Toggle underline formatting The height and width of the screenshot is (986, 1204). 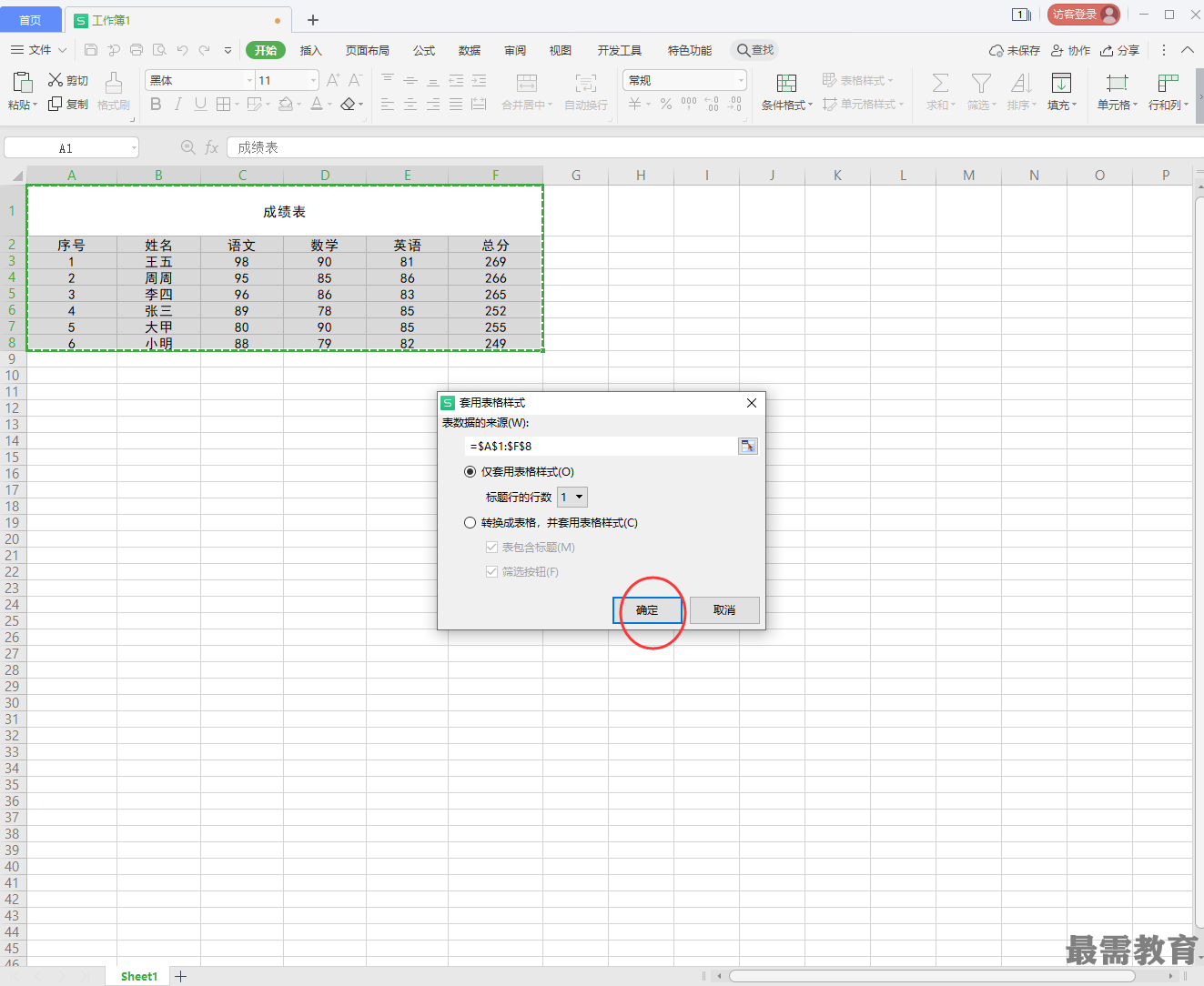coord(200,105)
